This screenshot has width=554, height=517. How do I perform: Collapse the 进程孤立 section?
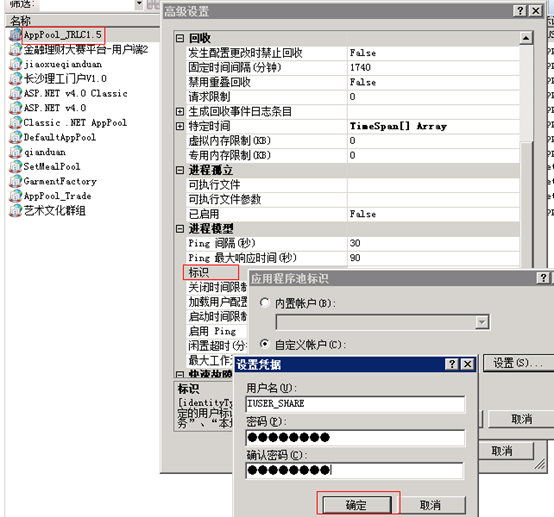(180, 170)
